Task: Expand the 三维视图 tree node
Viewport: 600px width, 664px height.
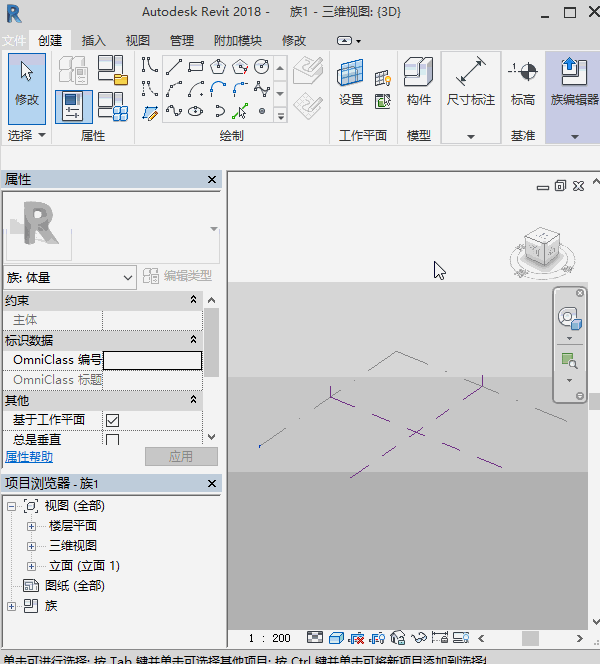Action: point(31,546)
